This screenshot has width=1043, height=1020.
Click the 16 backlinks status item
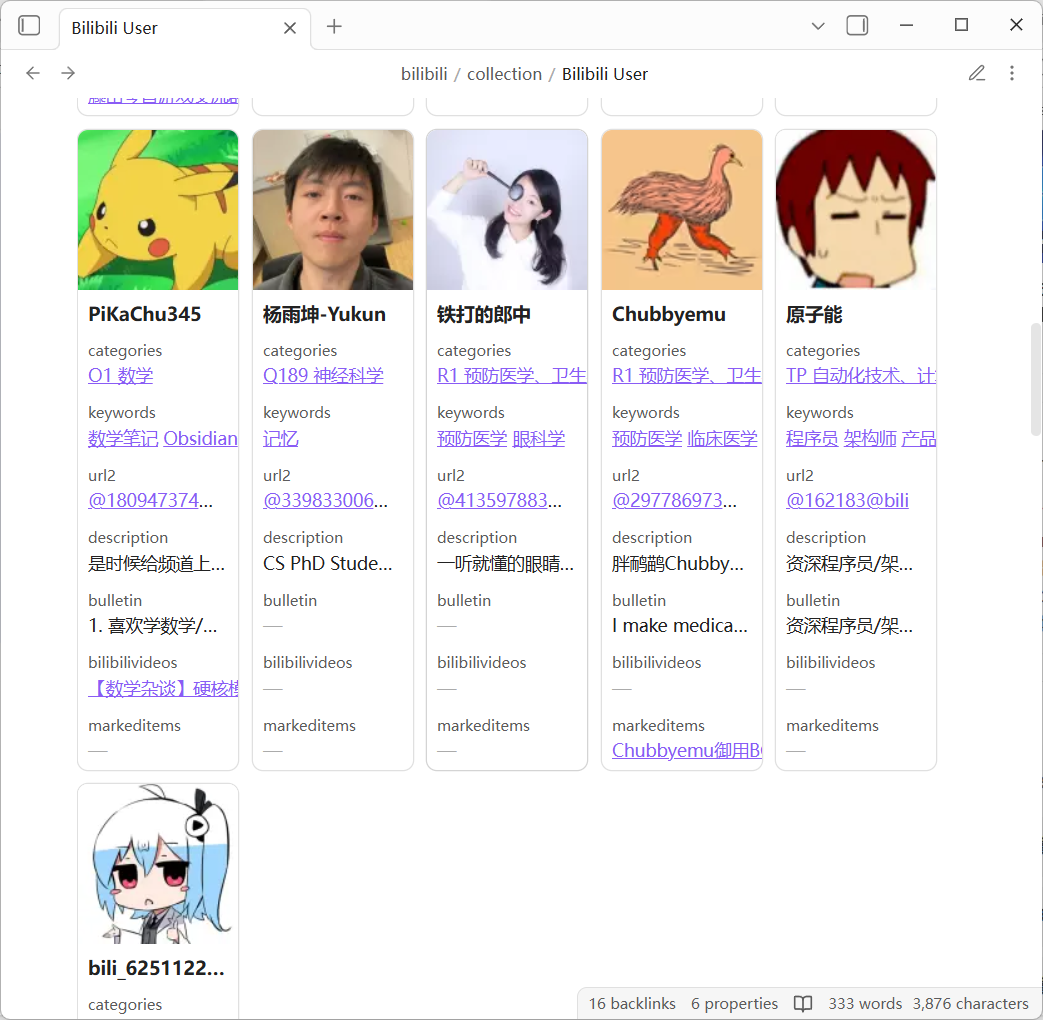632,1003
